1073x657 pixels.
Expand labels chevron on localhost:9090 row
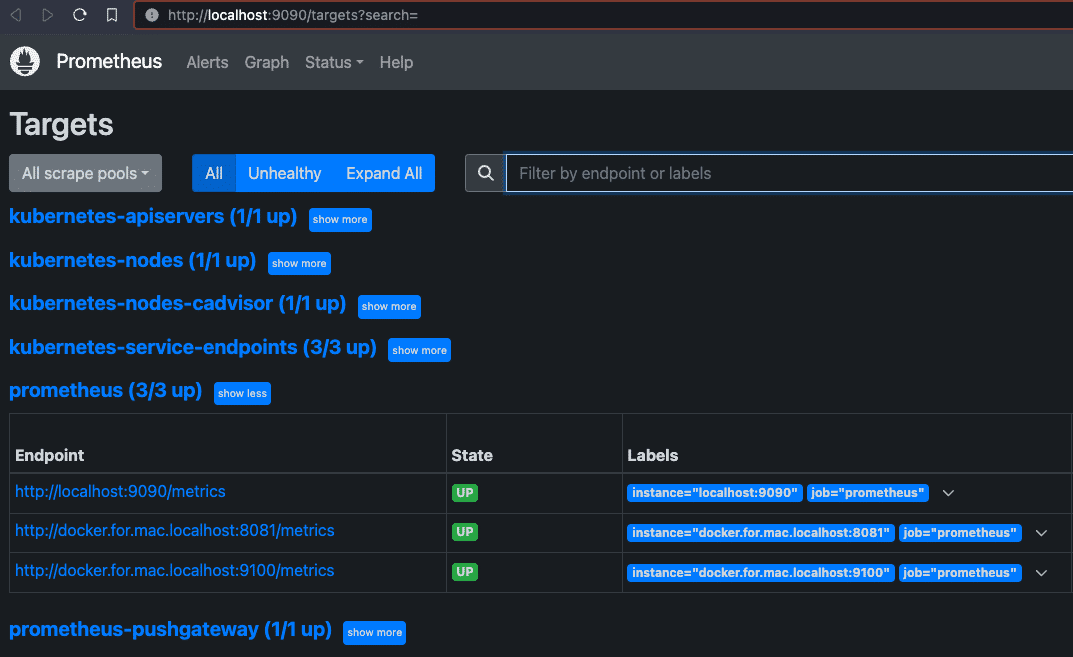948,492
